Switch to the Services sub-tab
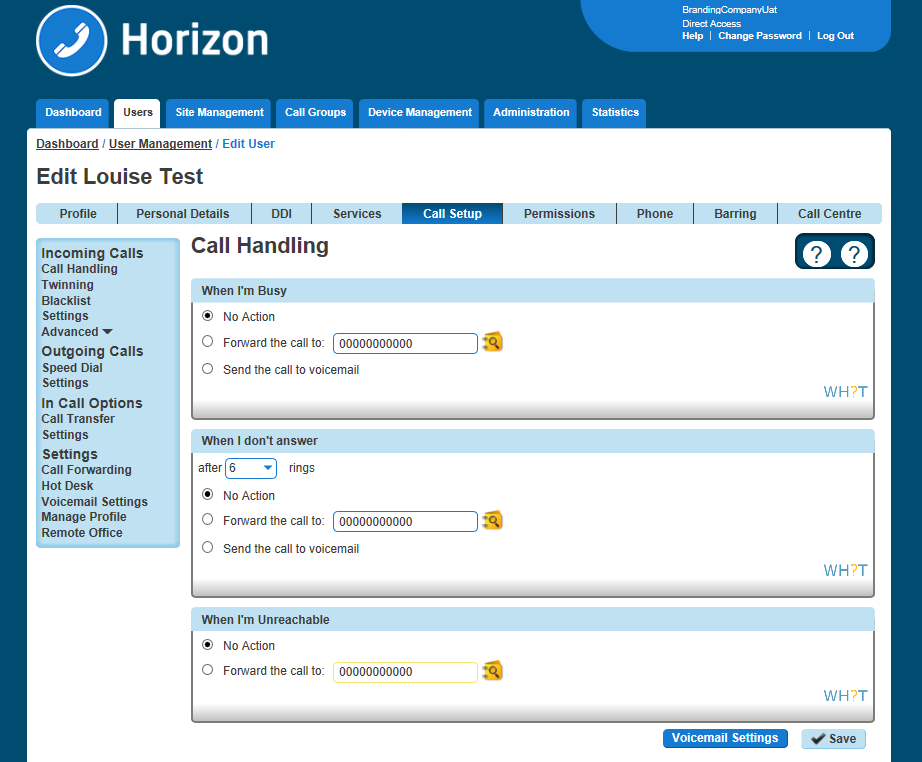 coord(357,213)
